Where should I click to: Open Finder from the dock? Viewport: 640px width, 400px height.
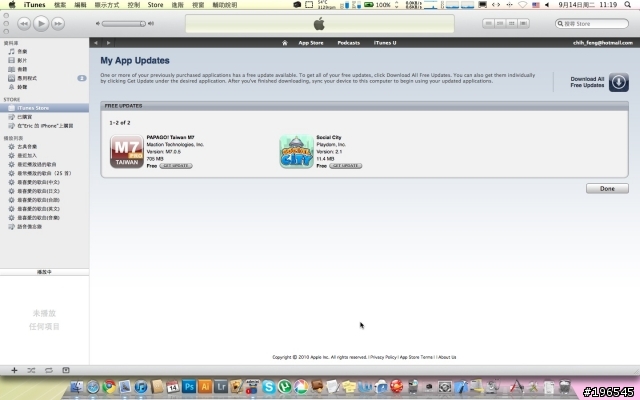pos(77,387)
